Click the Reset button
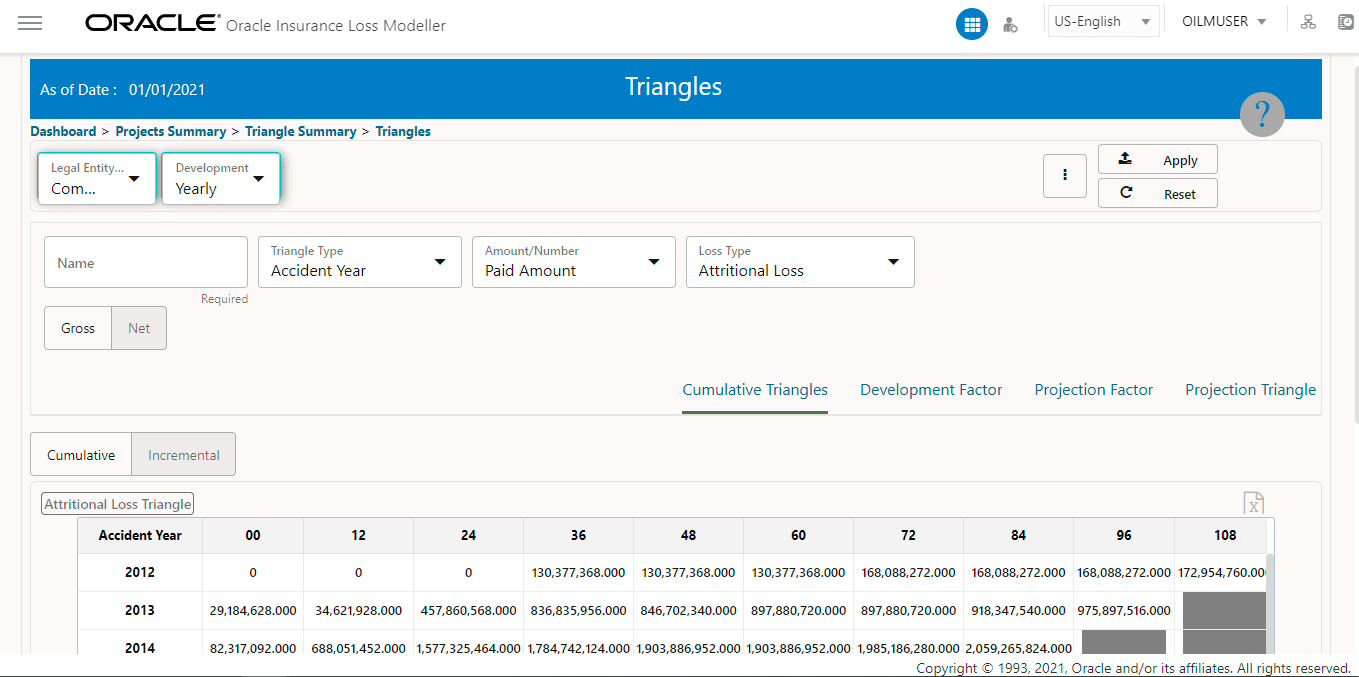 1158,194
